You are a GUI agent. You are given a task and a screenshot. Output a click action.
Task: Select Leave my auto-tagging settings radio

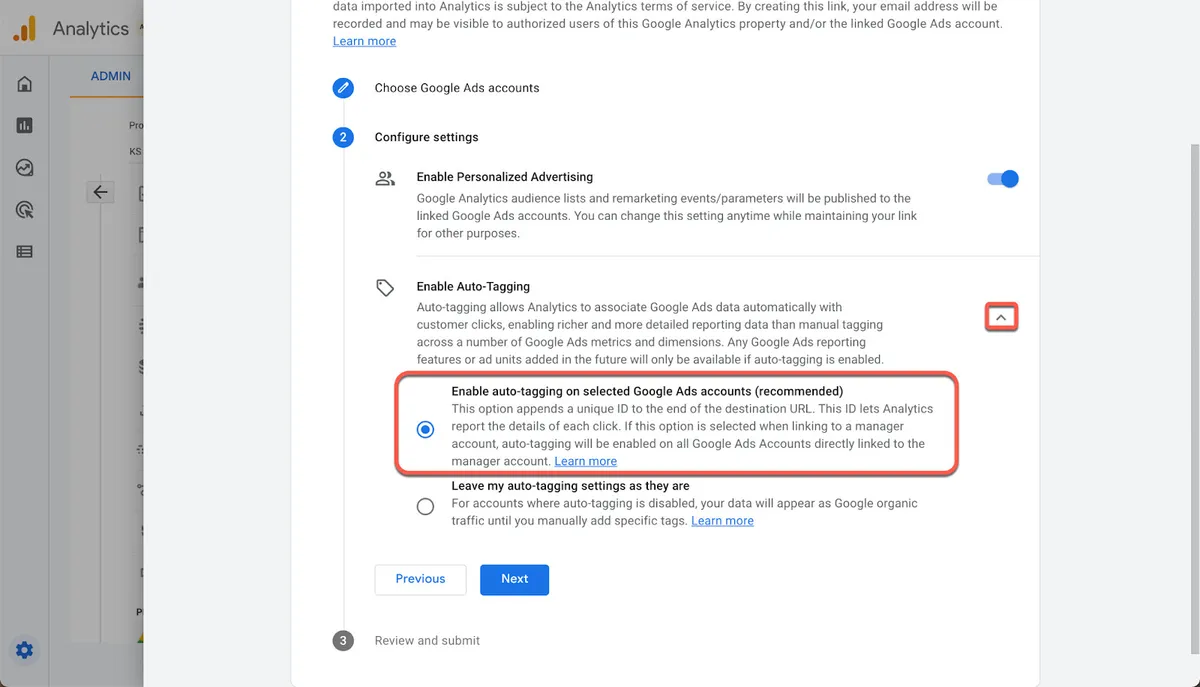point(426,507)
